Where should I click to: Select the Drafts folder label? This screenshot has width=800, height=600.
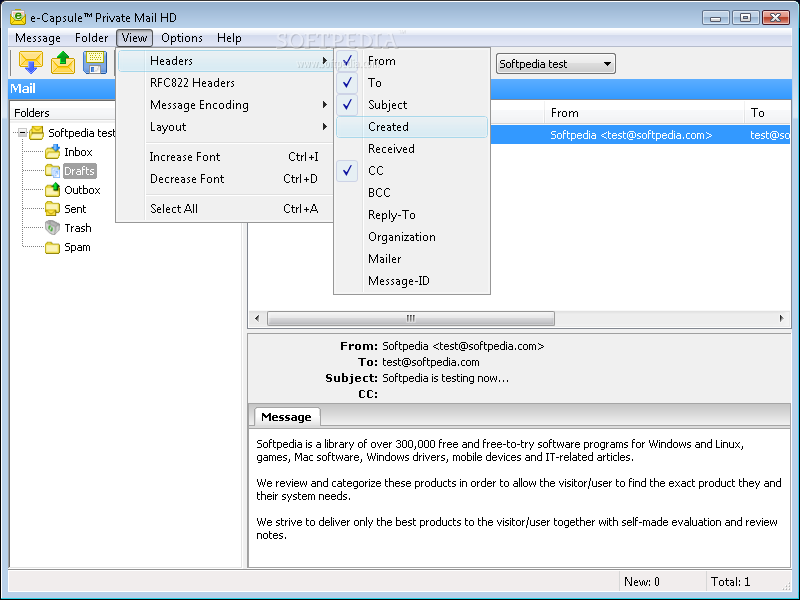[79, 171]
